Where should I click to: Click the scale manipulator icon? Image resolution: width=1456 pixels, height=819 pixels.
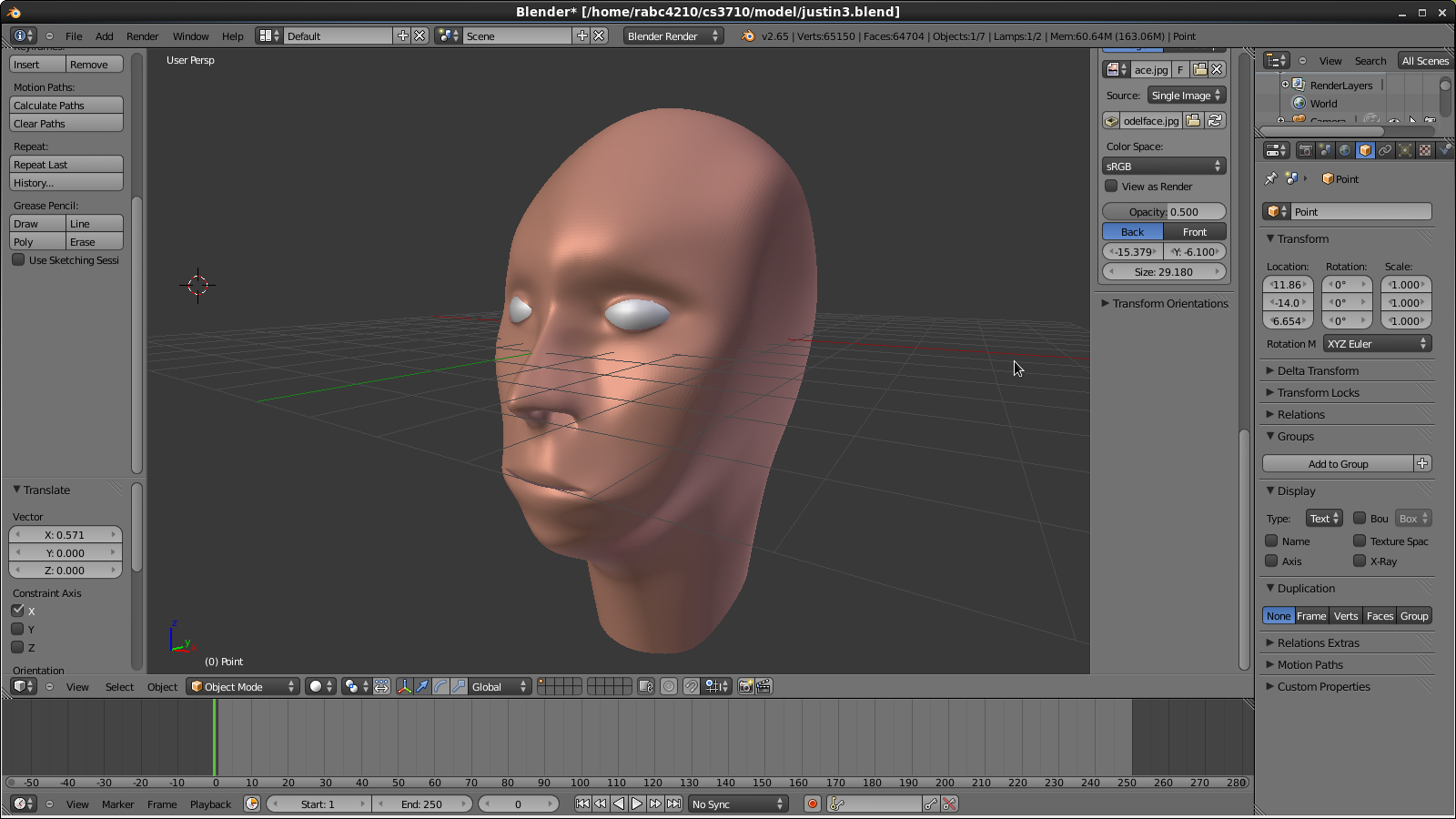tap(459, 687)
